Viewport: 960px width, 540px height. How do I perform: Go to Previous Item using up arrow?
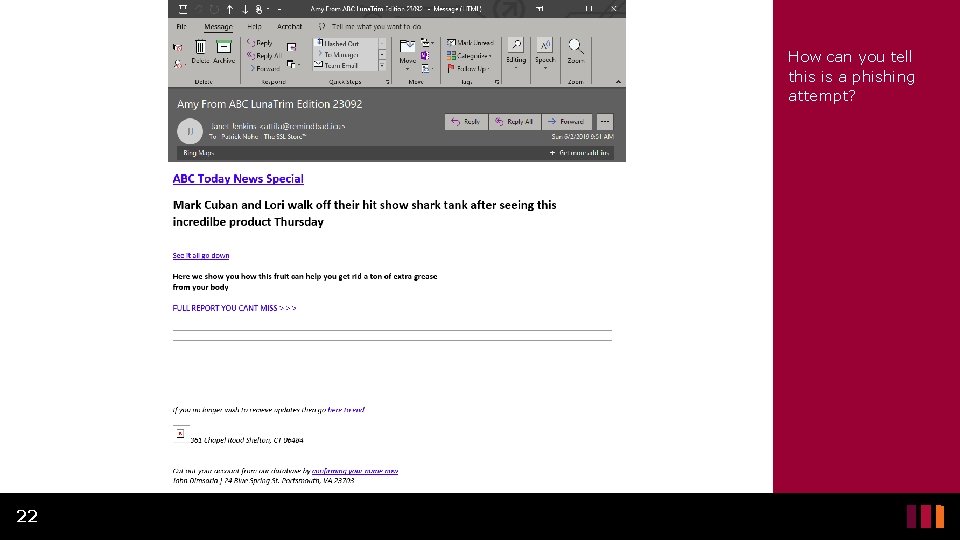click(x=230, y=9)
